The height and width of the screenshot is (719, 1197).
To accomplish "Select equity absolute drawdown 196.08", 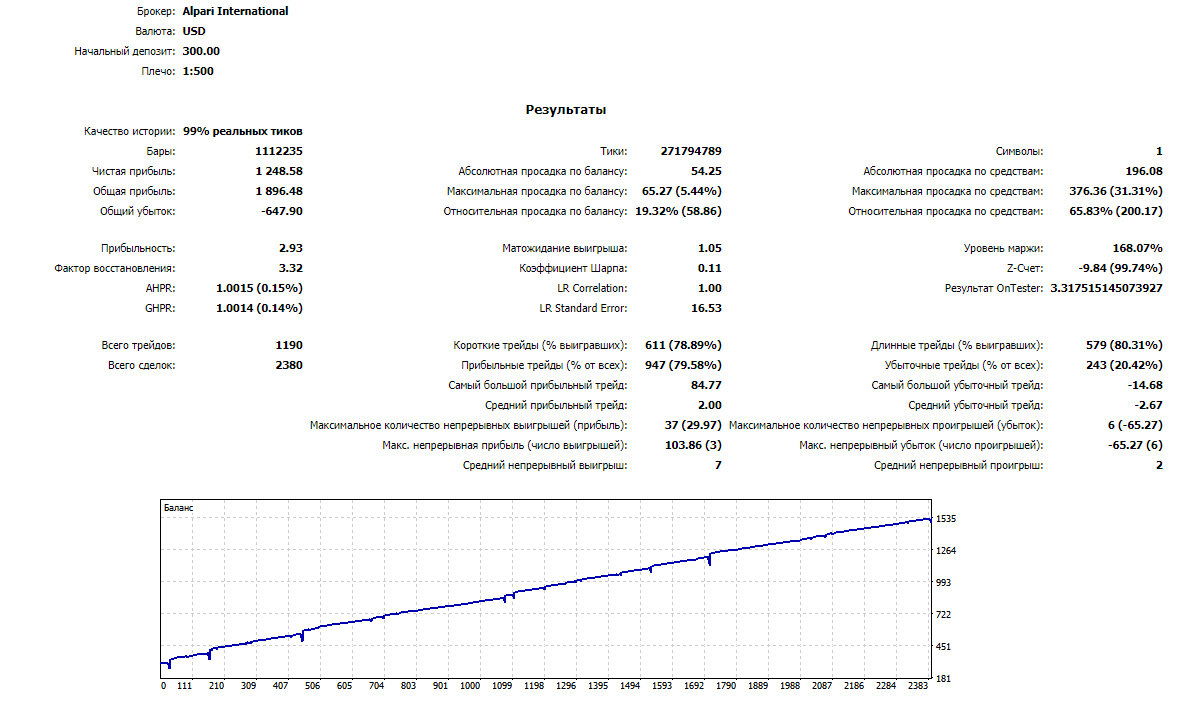I will 1144,171.
